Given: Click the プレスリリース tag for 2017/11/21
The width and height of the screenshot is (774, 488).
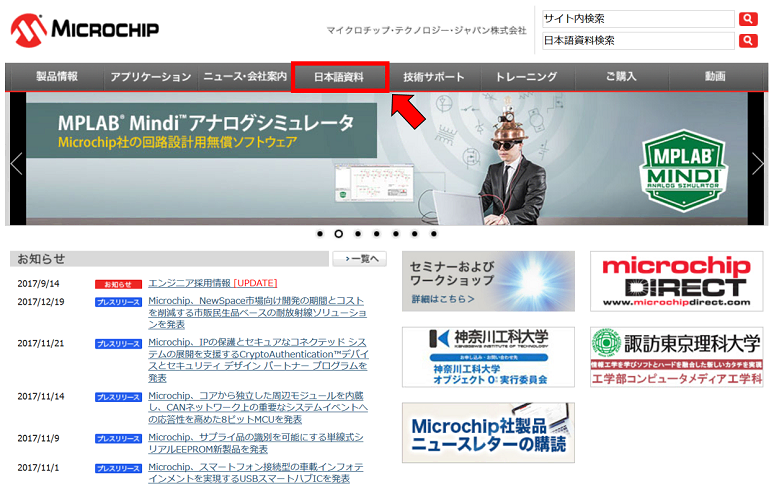Looking at the screenshot, I should [x=118, y=344].
